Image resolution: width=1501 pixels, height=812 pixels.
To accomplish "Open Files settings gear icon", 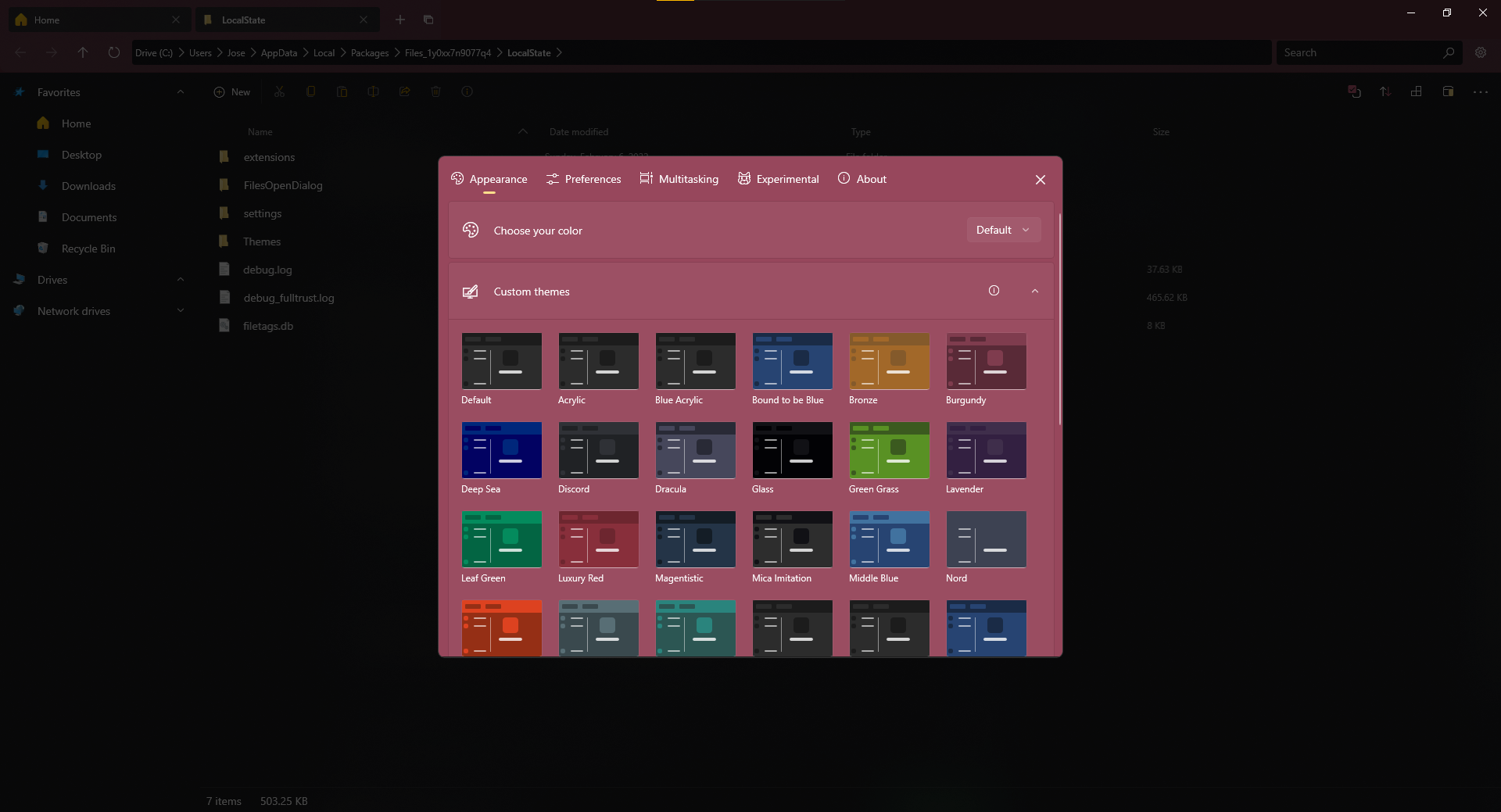I will click(1481, 52).
